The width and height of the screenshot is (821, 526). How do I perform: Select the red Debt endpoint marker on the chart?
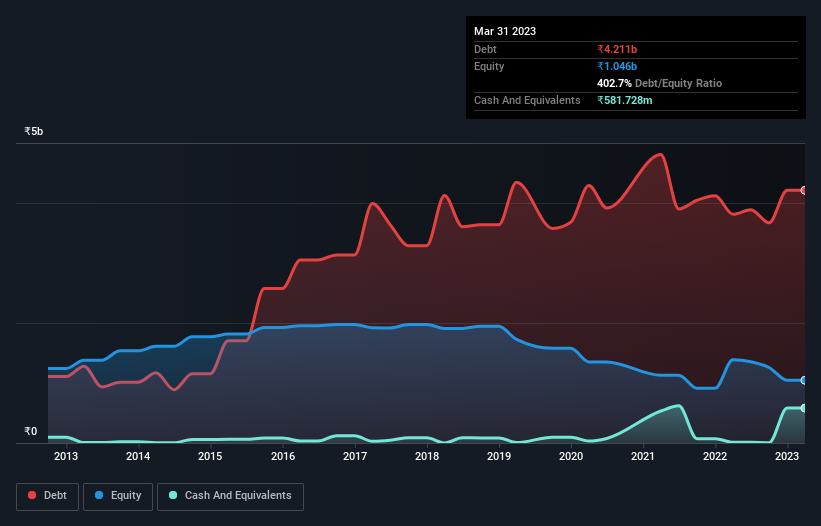(x=804, y=191)
